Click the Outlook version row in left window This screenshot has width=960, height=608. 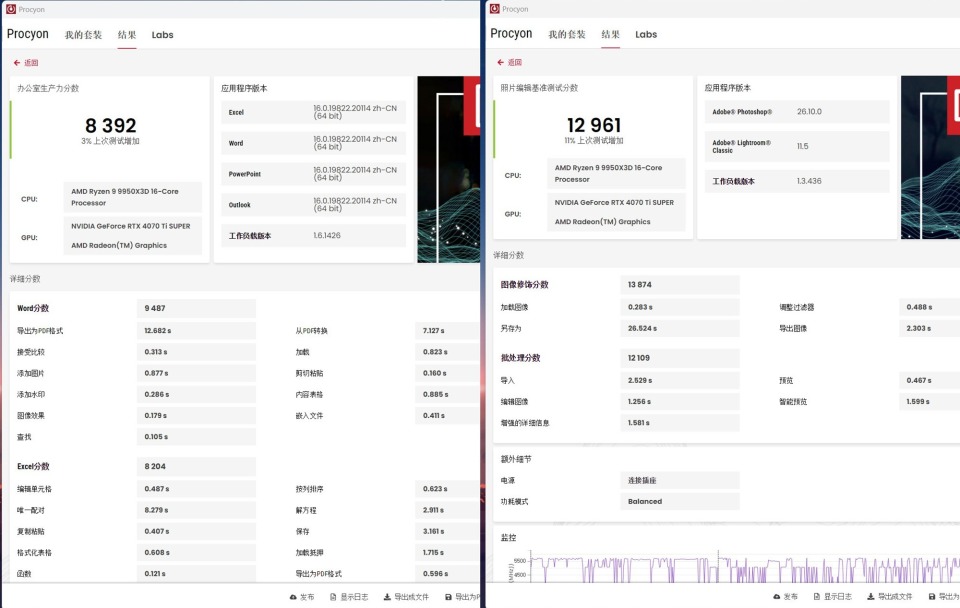(x=313, y=205)
